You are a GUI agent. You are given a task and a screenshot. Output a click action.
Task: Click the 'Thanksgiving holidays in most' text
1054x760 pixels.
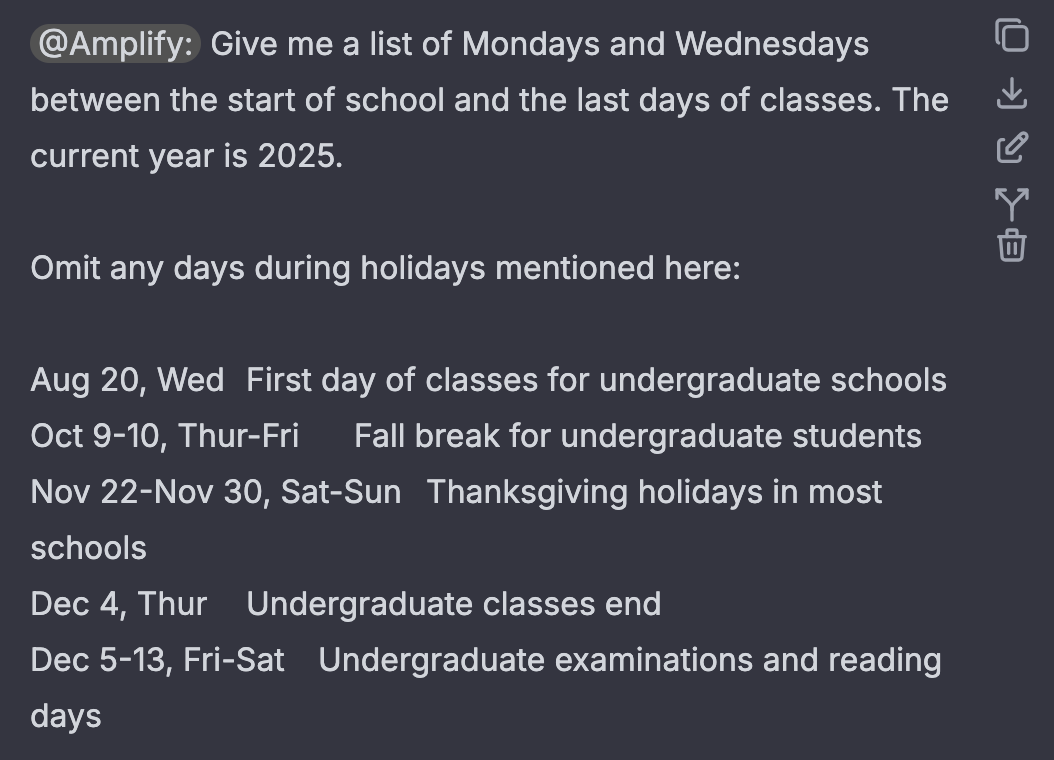click(654, 492)
